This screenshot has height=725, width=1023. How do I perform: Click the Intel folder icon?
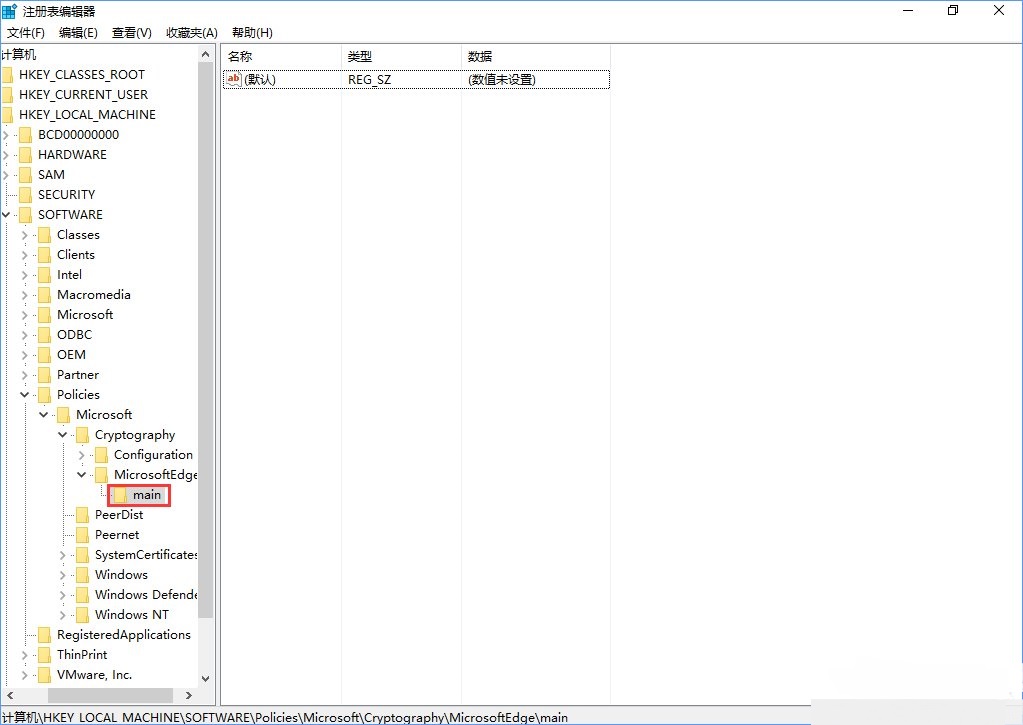pyautogui.click(x=44, y=275)
